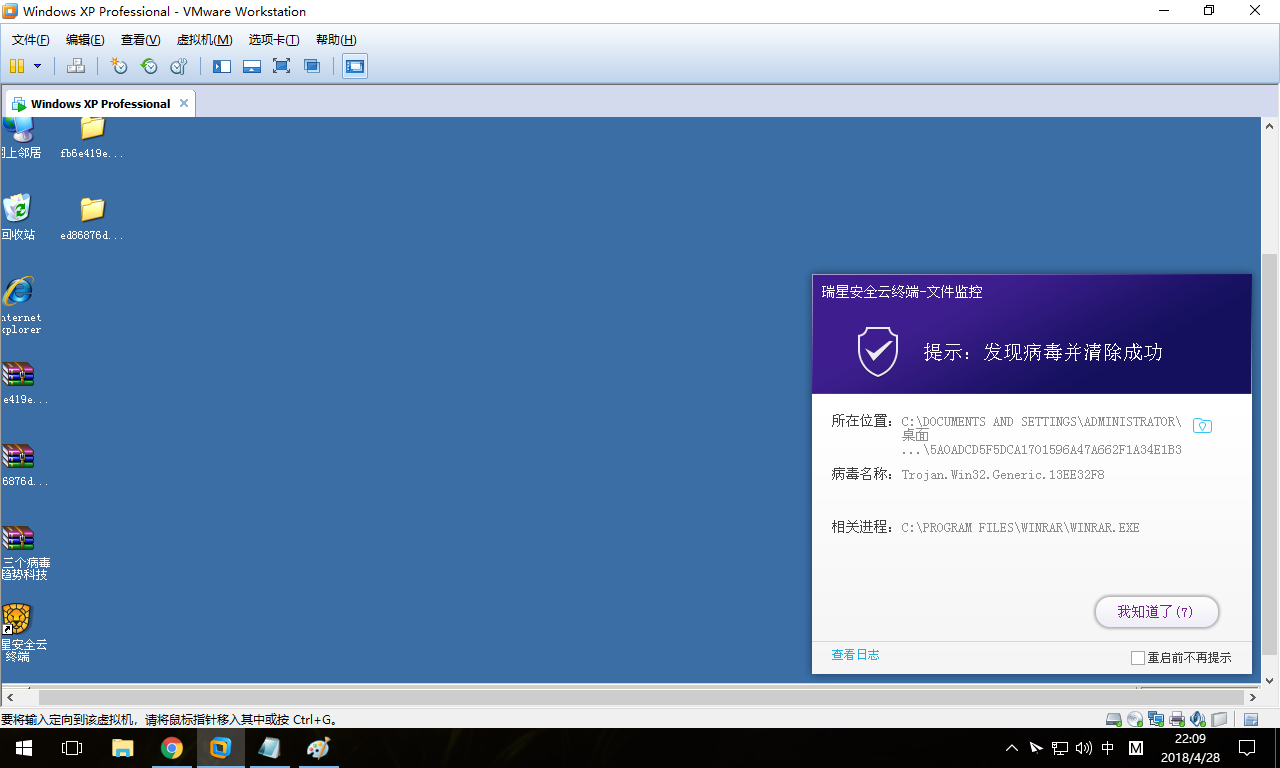The width and height of the screenshot is (1280, 768).
Task: Open the ed86876d folder on the desktop
Action: pyautogui.click(x=92, y=219)
